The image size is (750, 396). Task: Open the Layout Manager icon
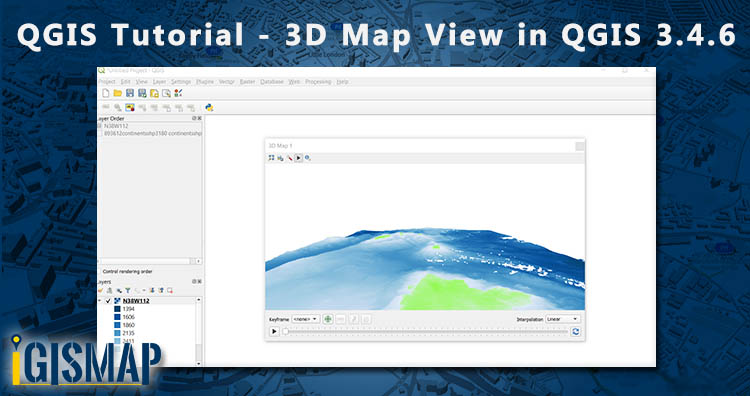tap(166, 93)
